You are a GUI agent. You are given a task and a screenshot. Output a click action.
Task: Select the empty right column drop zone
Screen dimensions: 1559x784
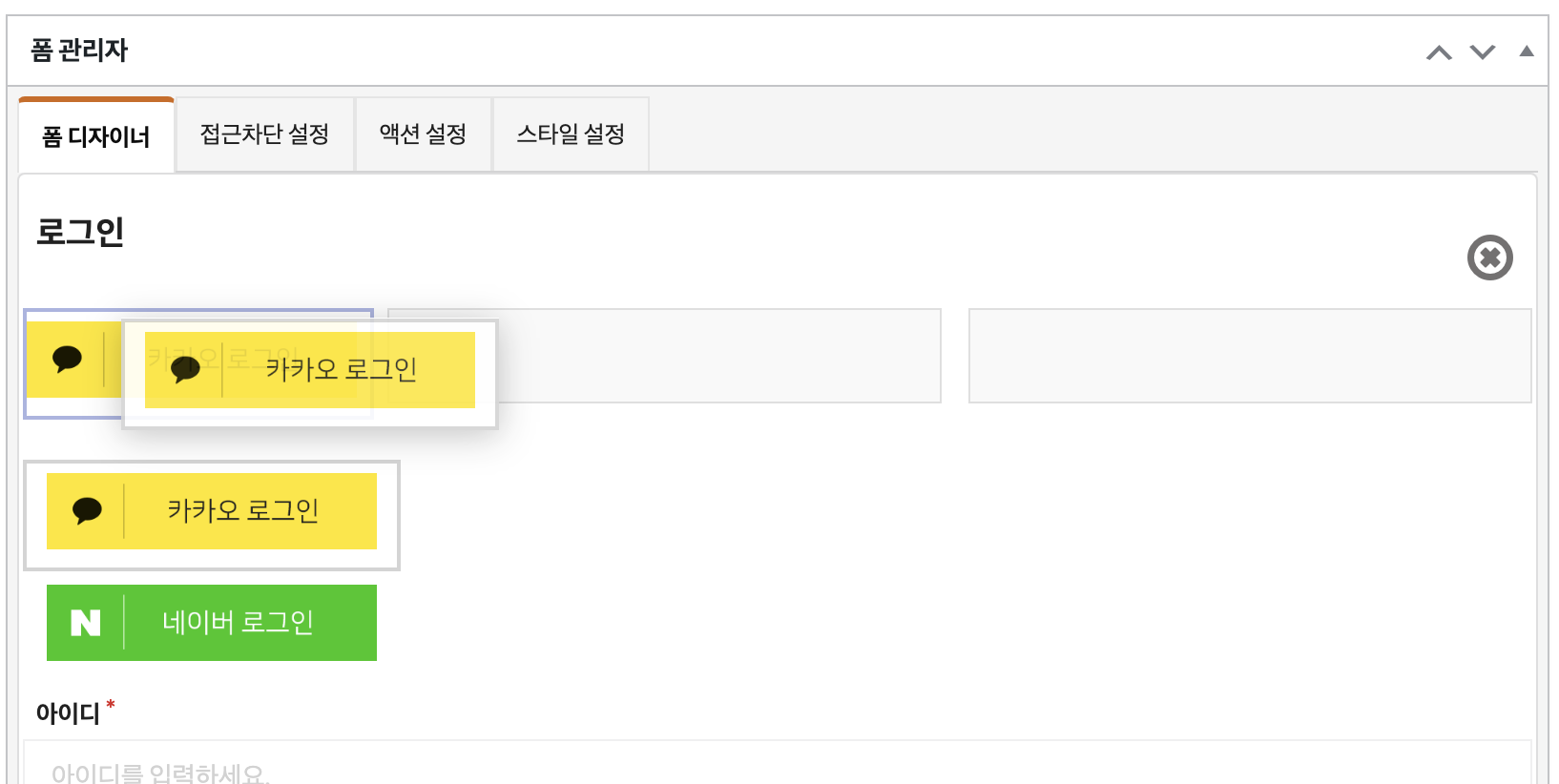pos(1250,356)
